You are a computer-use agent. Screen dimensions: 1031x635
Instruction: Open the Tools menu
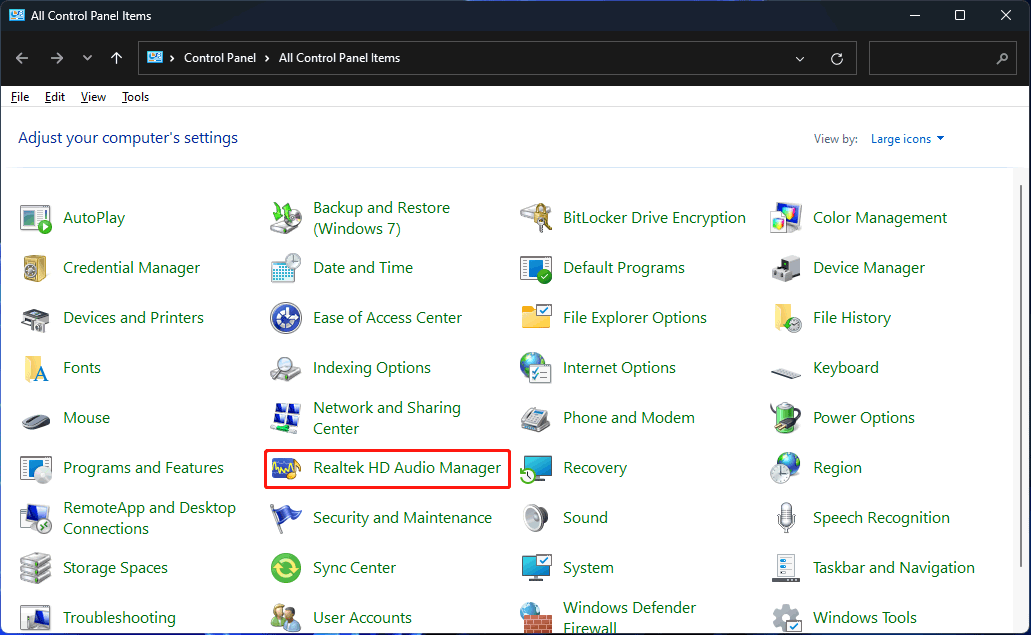[135, 97]
